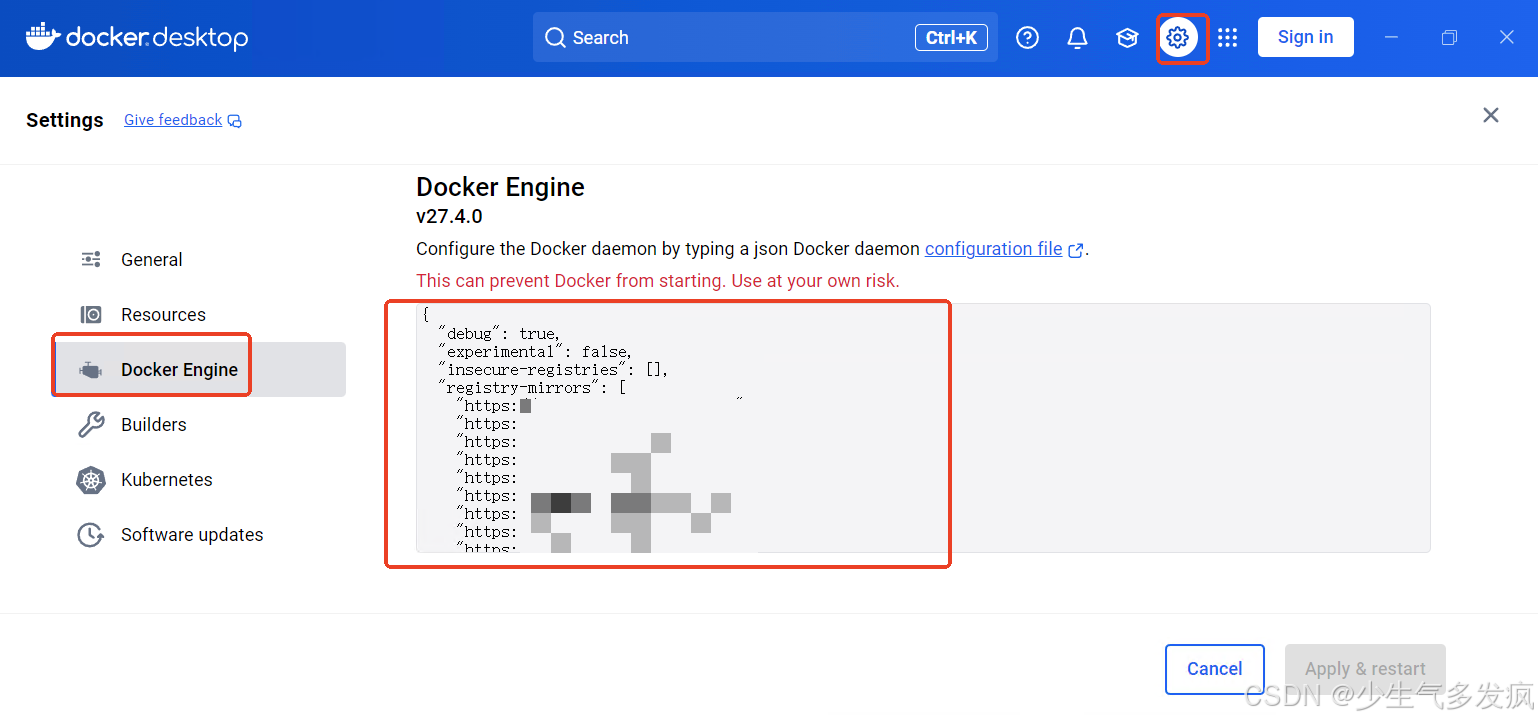Click the external link icon beside Give feedback
The width and height of the screenshot is (1538, 722).
coord(235,121)
